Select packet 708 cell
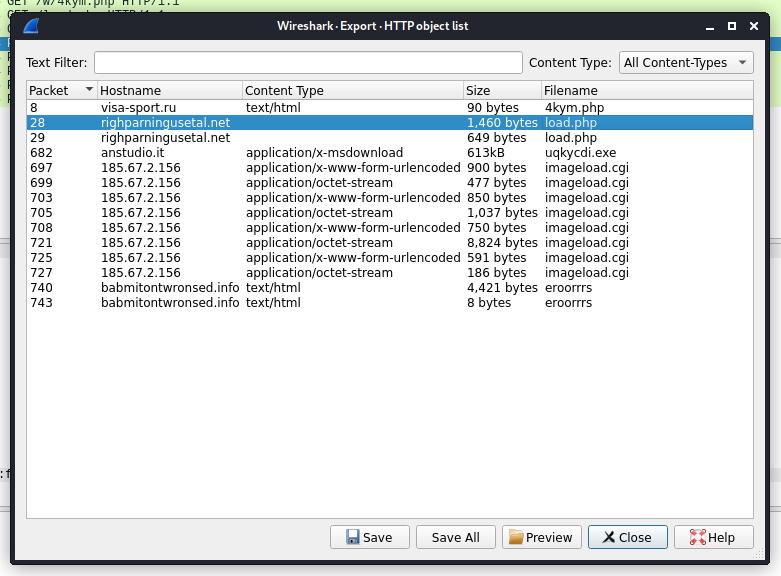 click(x=41, y=227)
